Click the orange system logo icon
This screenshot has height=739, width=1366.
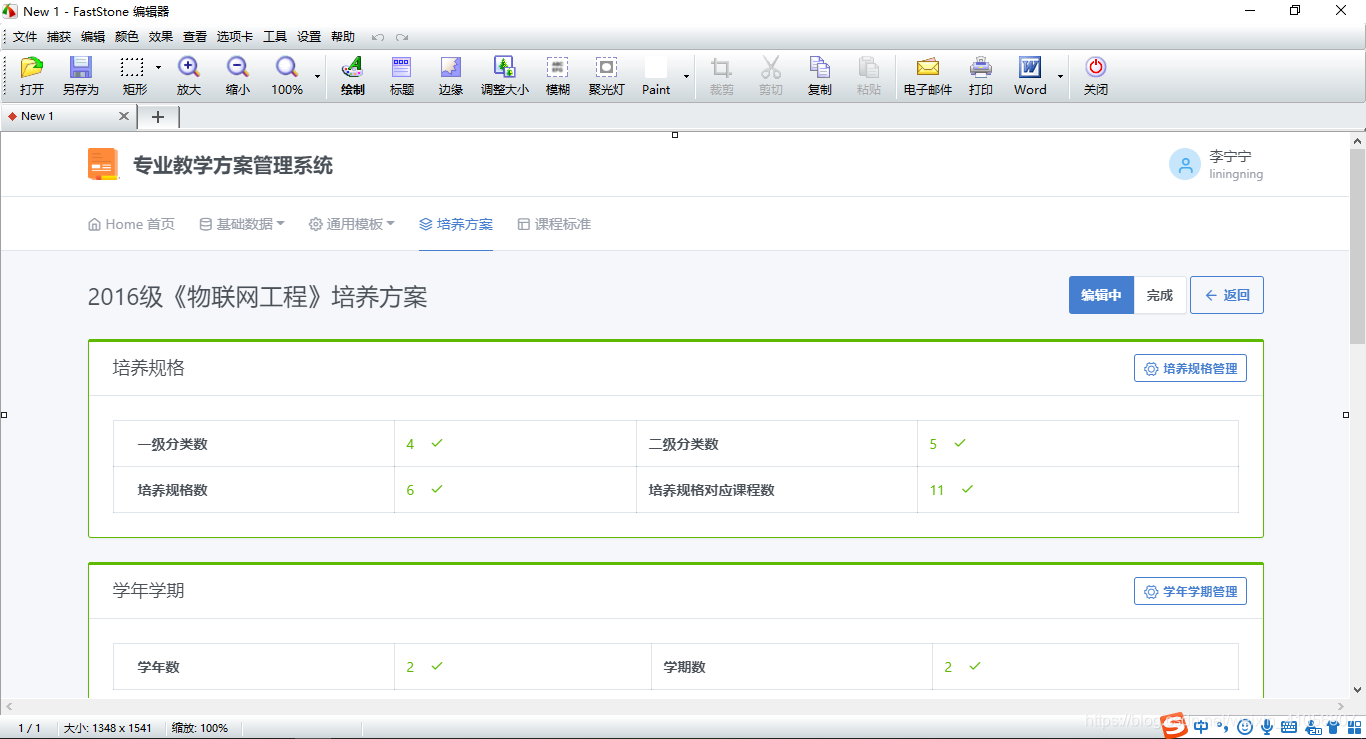(103, 164)
